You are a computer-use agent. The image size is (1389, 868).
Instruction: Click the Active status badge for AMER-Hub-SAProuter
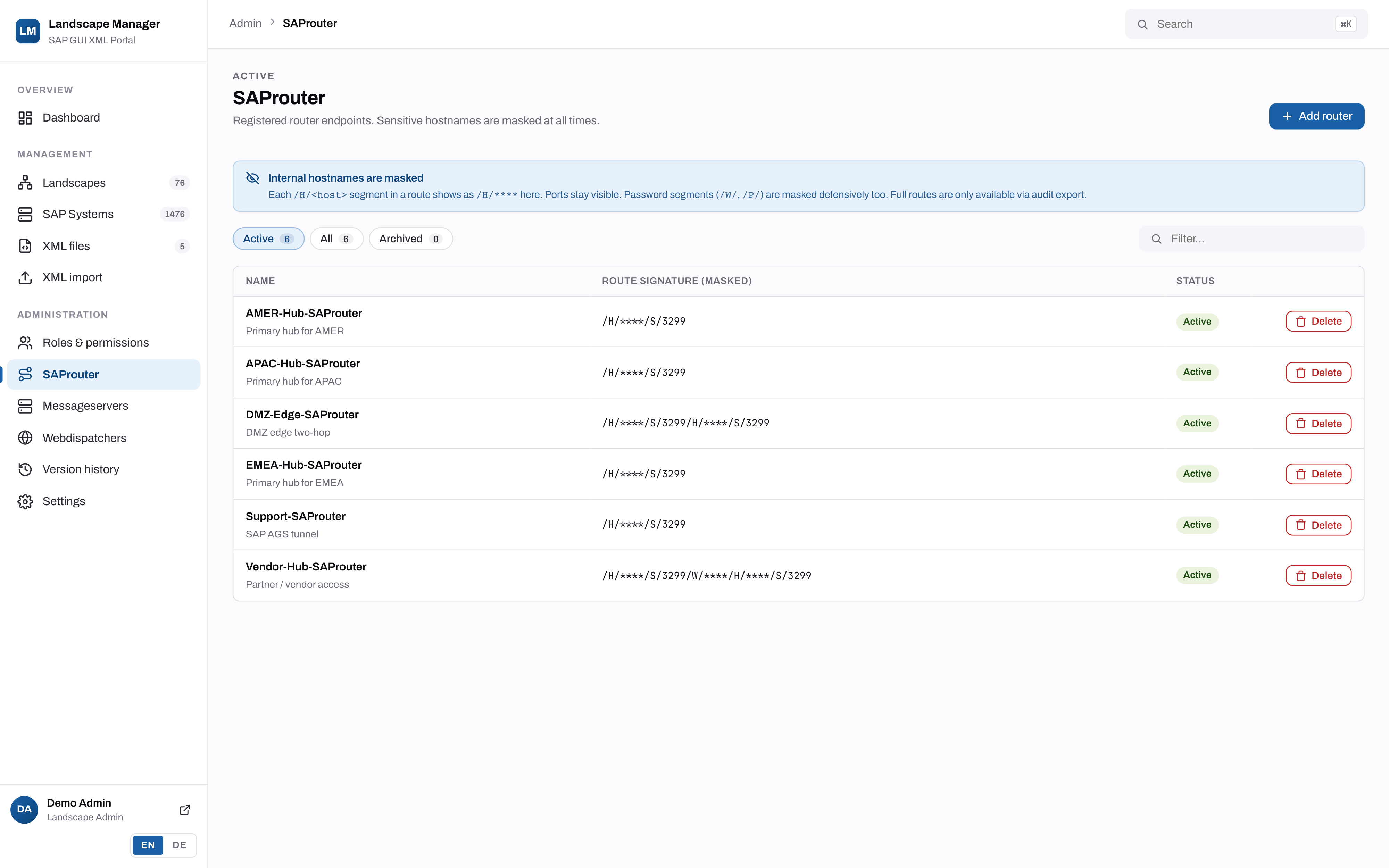tap(1197, 322)
